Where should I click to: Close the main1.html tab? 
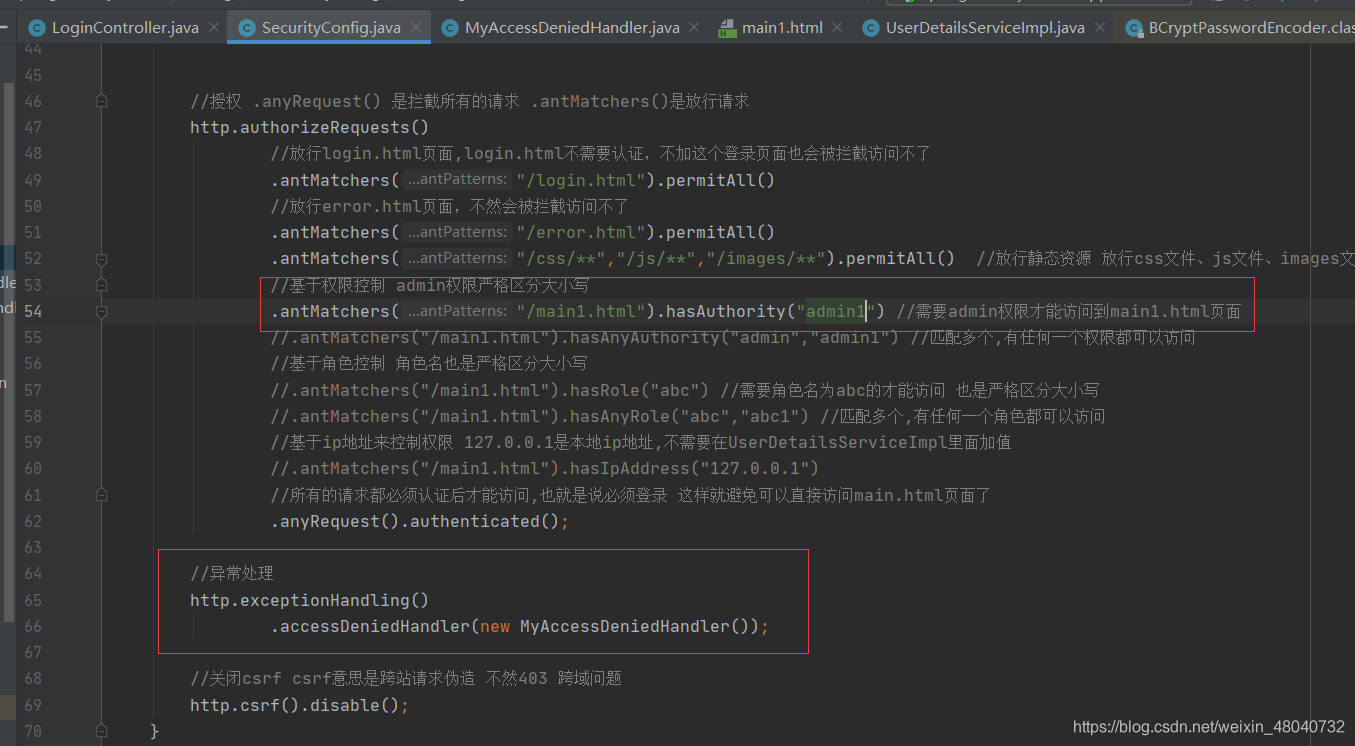pos(837,28)
